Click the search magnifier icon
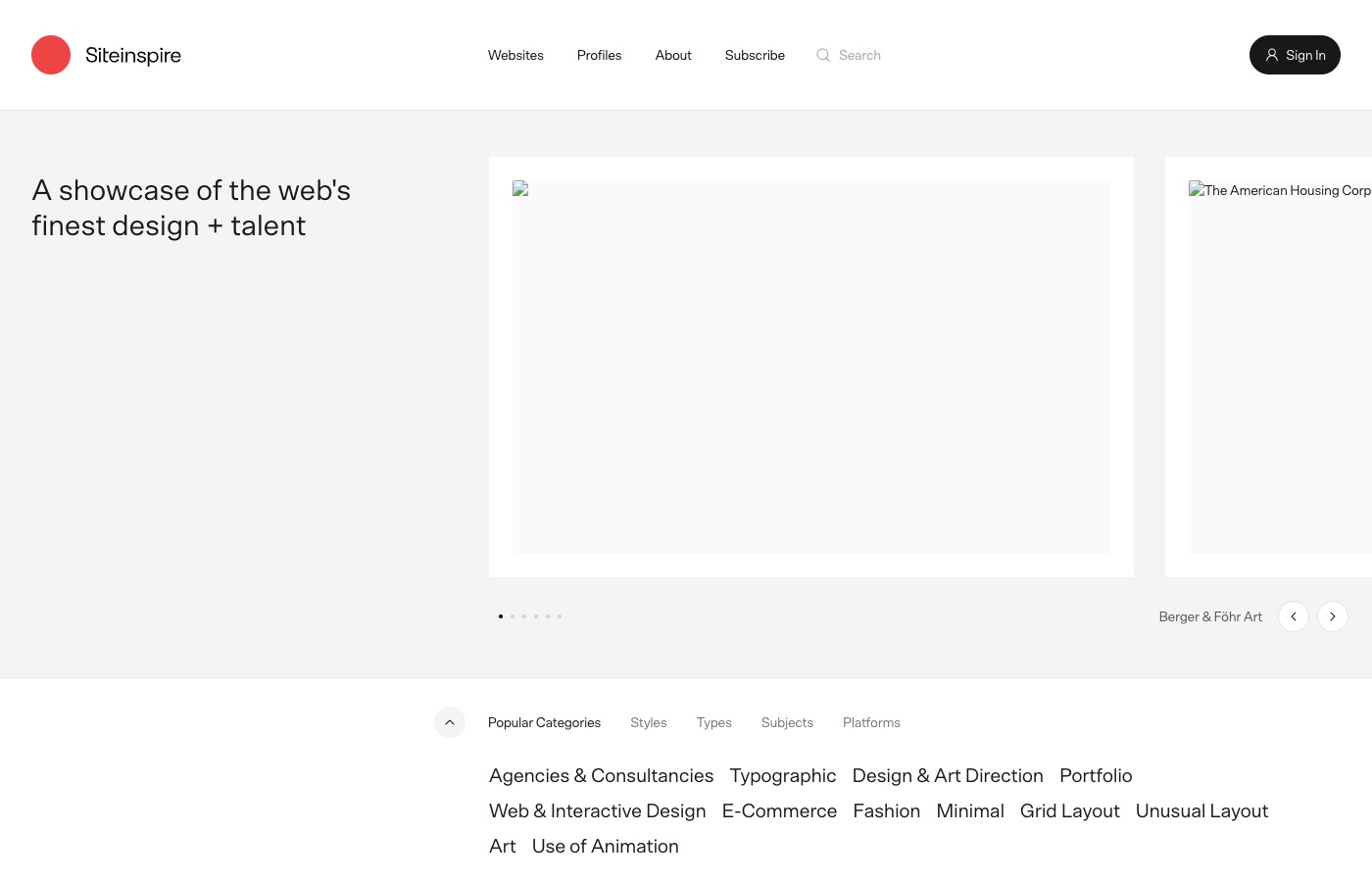 tap(823, 55)
